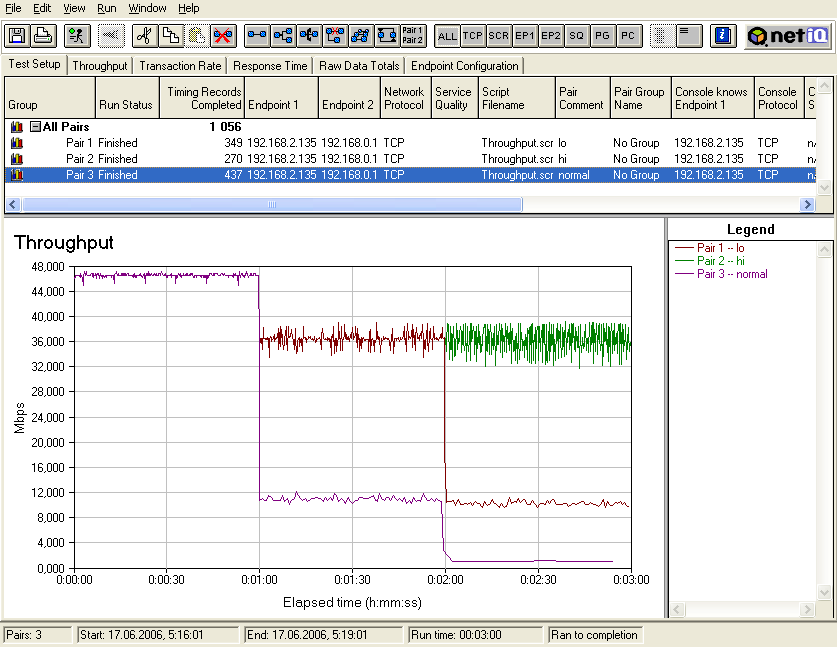Click the Save (floppy disk) toolbar icon
The image size is (837, 647).
point(17,36)
